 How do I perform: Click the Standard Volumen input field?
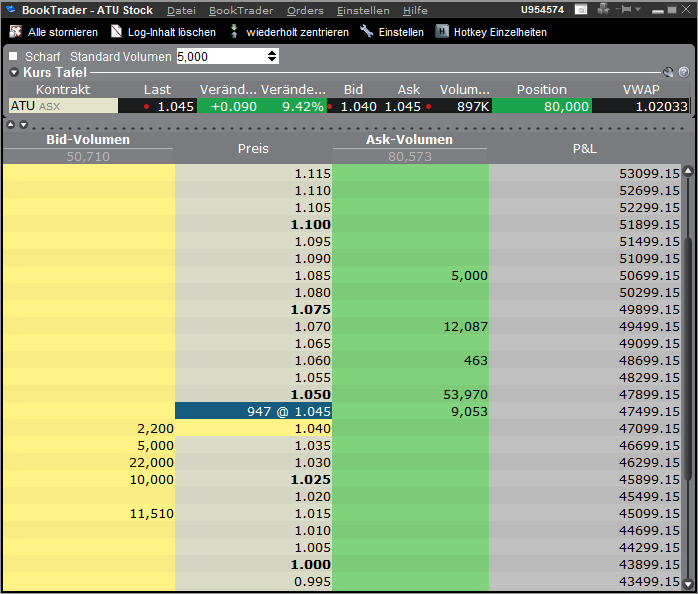pyautogui.click(x=221, y=56)
